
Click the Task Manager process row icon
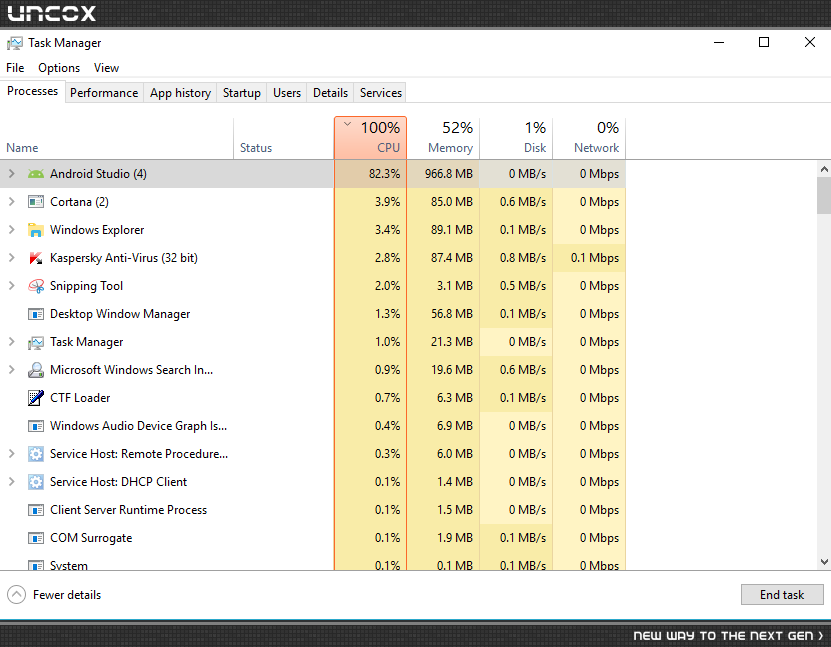pyautogui.click(x=36, y=342)
